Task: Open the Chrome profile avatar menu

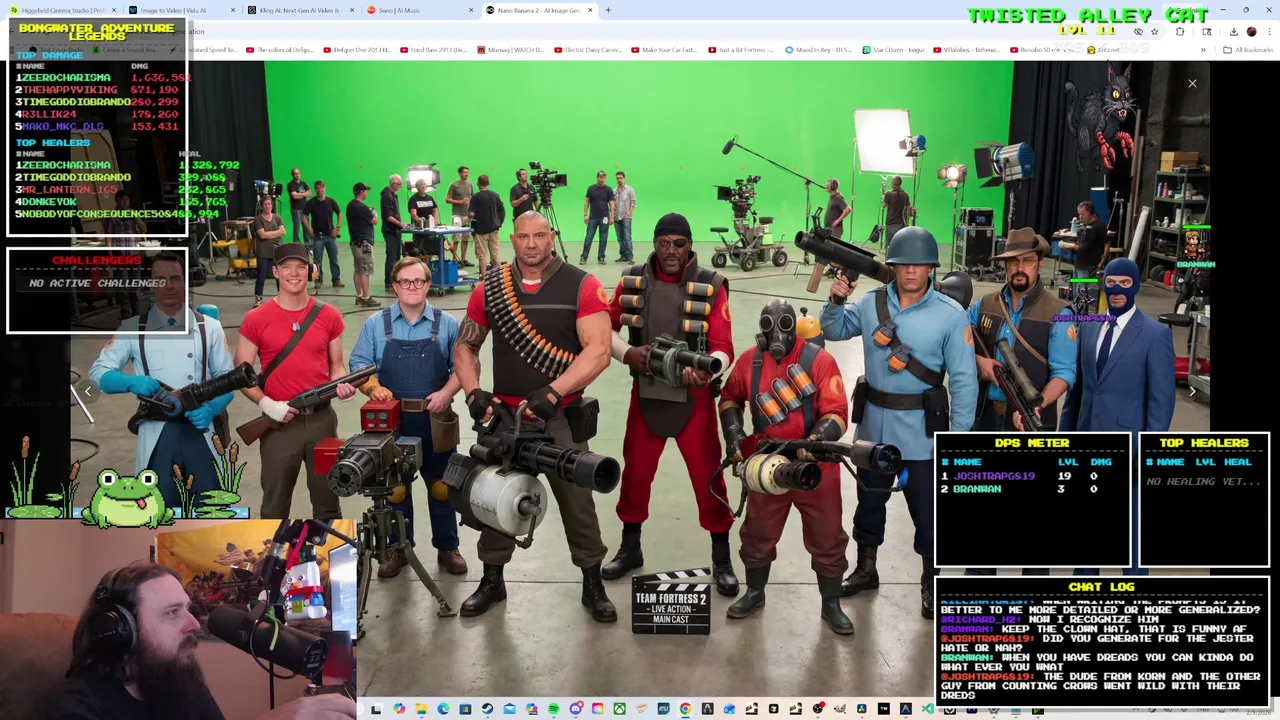Action: 1251,32
